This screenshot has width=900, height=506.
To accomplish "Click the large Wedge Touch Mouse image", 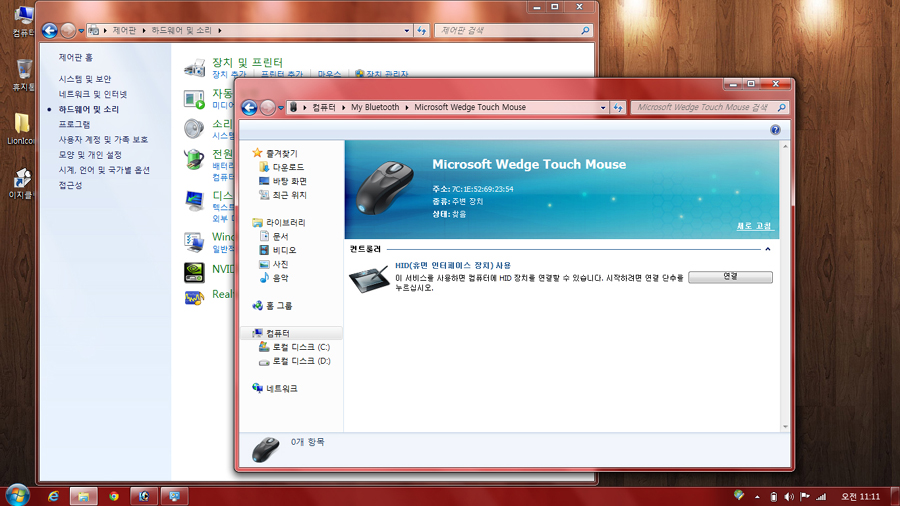I will click(x=385, y=188).
